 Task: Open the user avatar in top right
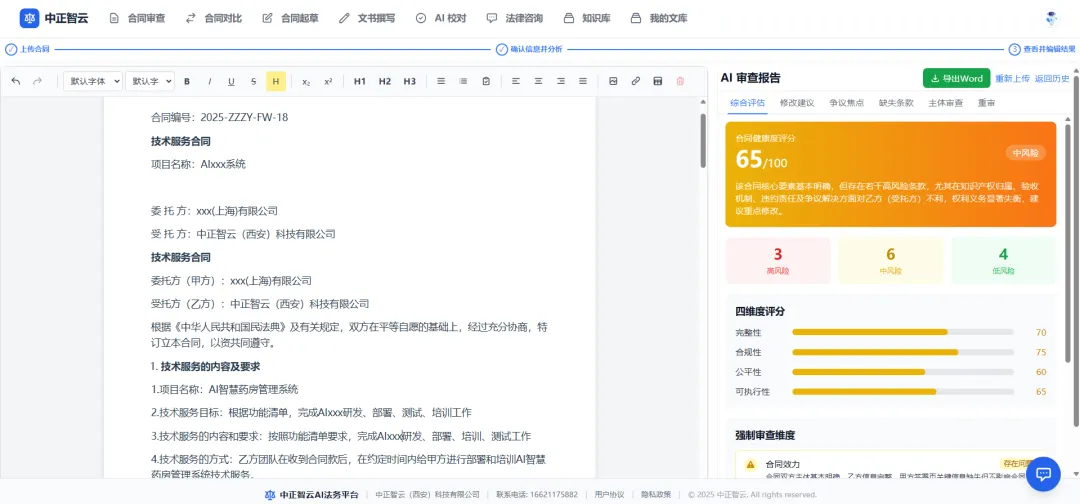pos(1051,19)
